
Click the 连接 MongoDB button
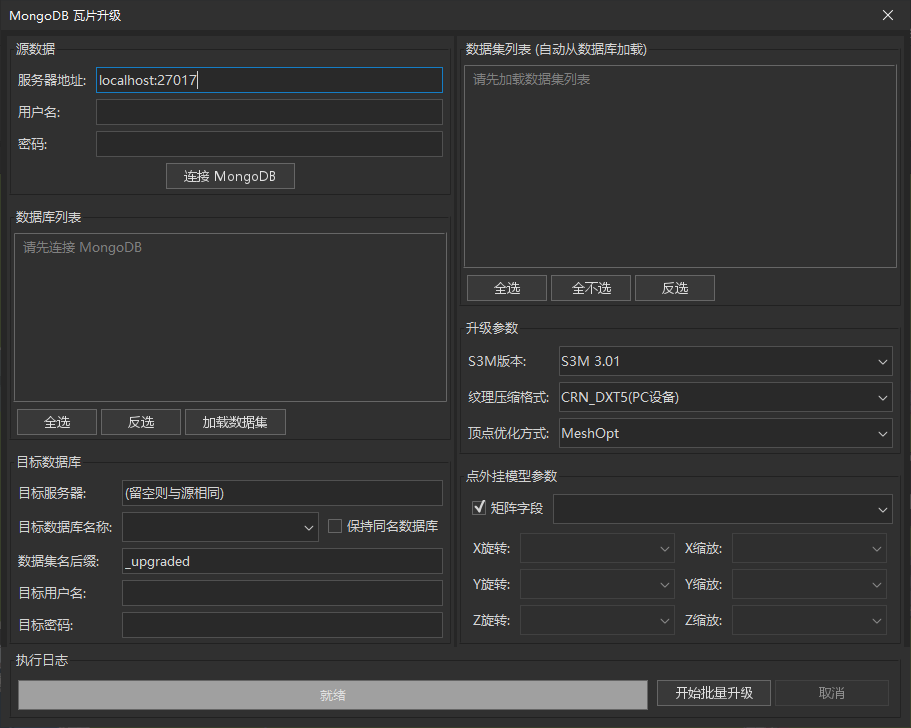230,176
